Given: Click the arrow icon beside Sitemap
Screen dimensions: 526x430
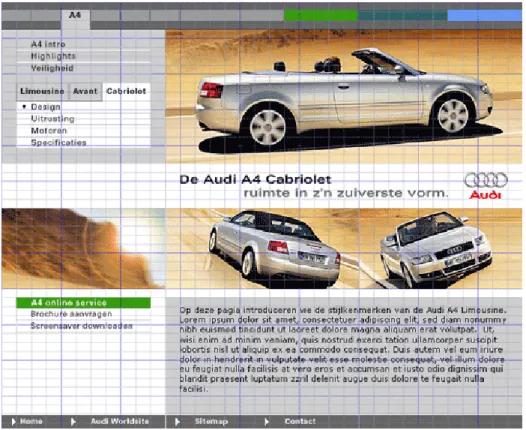Looking at the screenshot, I should coord(177,422).
